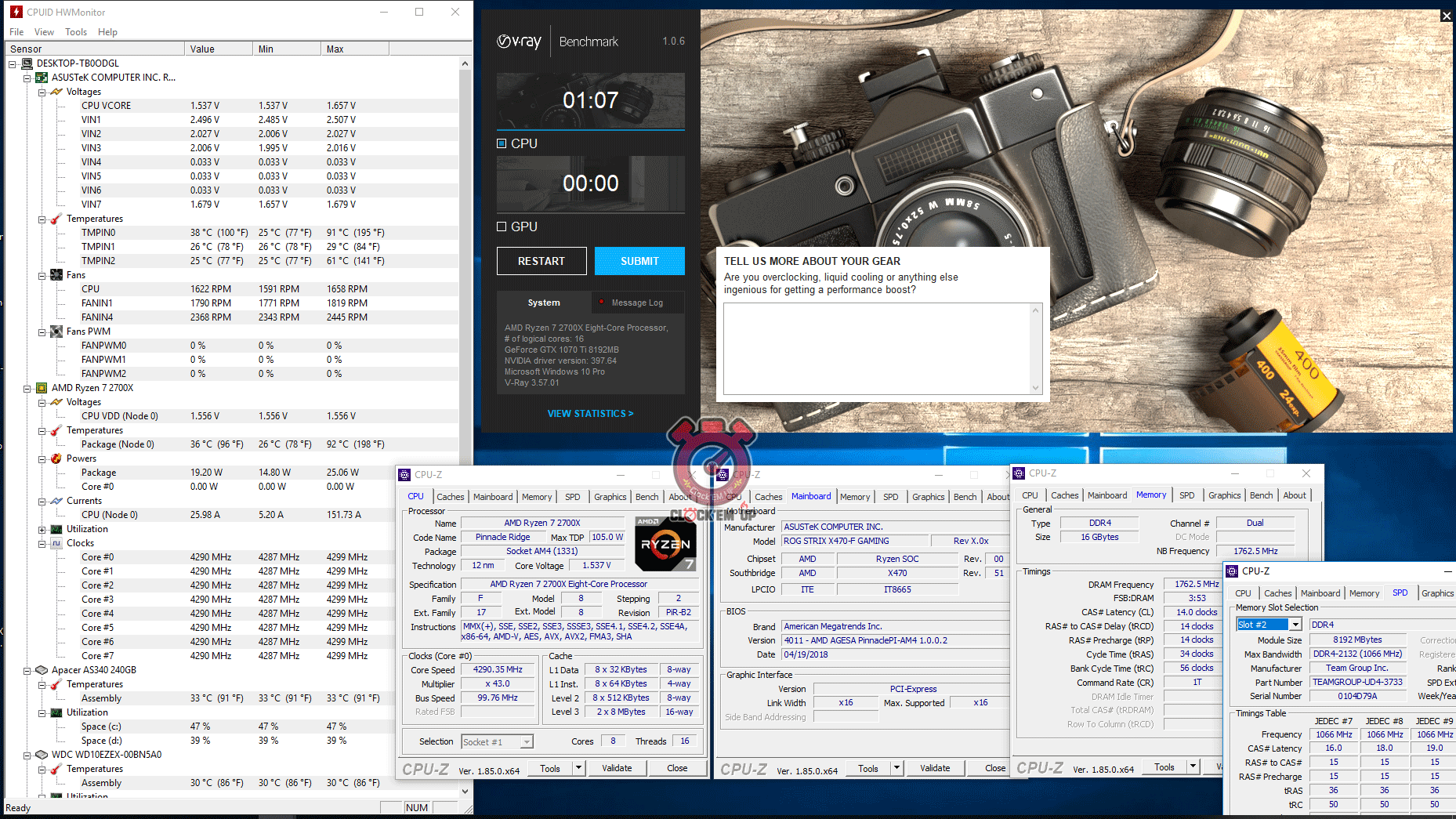
Task: Collapse the Clocks node in HWMonitor
Action: (x=42, y=543)
